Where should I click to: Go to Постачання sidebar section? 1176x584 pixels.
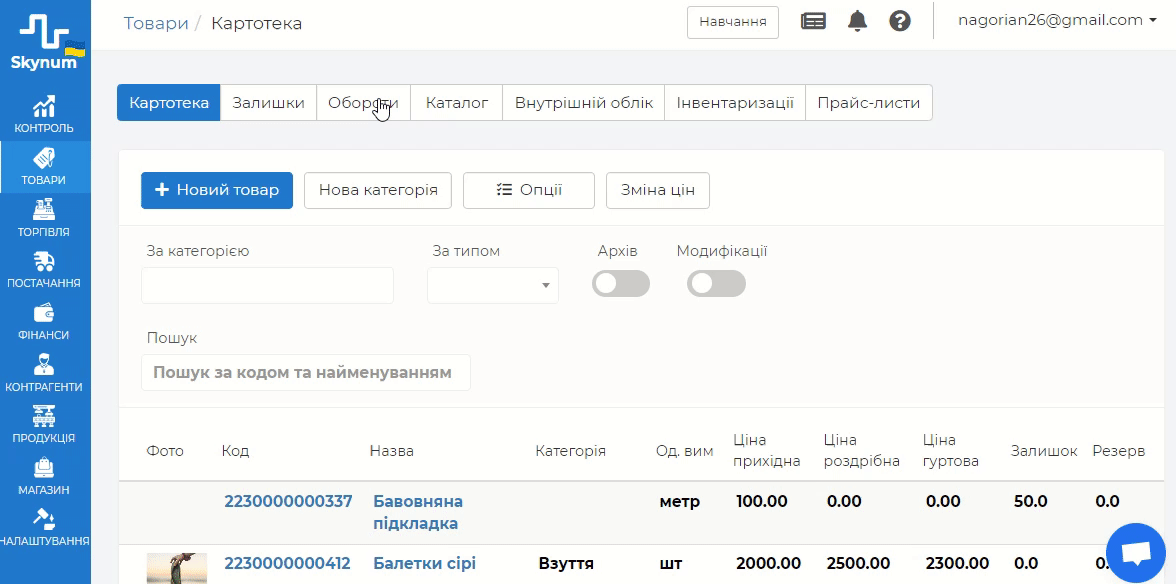point(44,270)
